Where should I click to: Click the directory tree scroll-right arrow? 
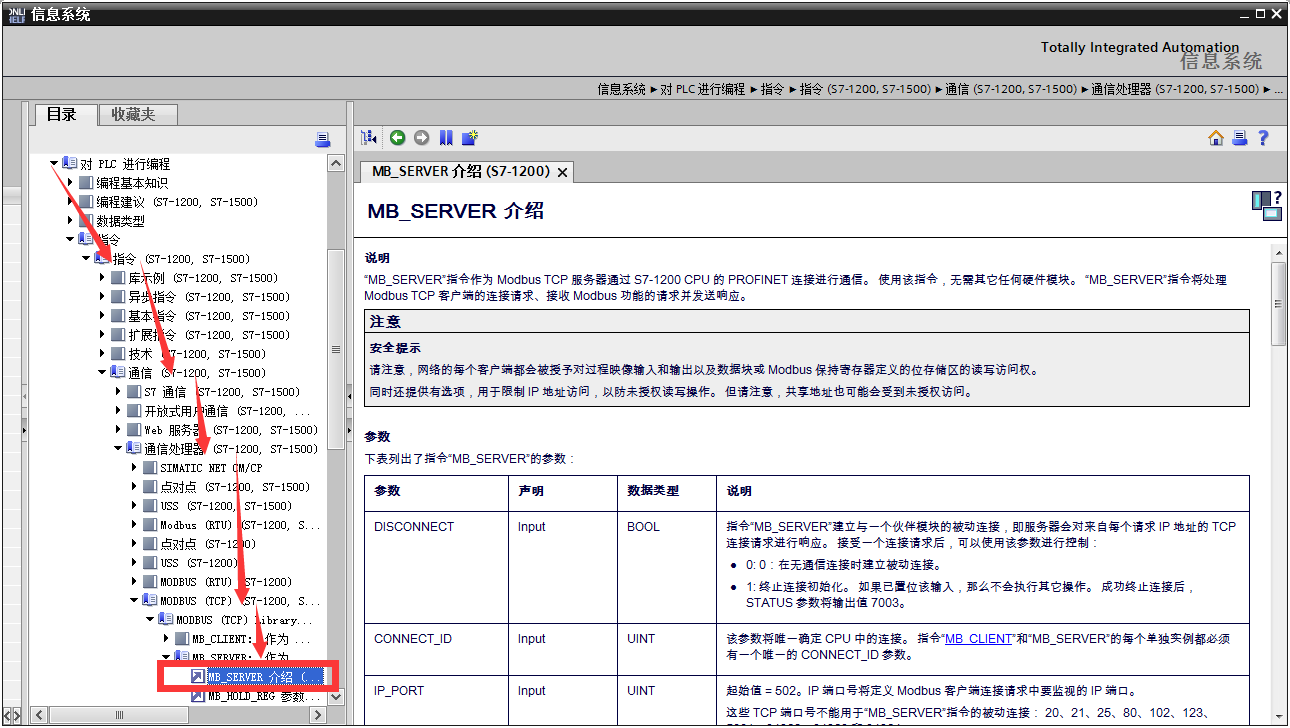318,715
